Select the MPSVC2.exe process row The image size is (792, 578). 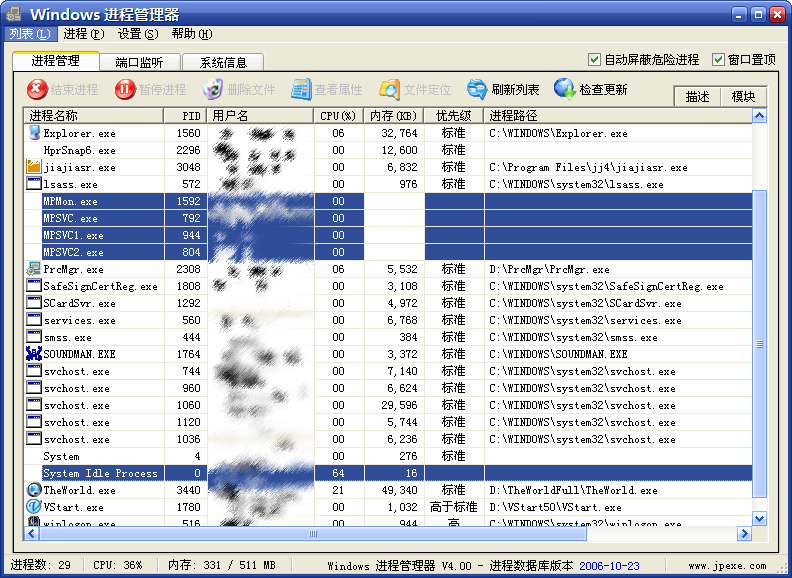(388, 252)
